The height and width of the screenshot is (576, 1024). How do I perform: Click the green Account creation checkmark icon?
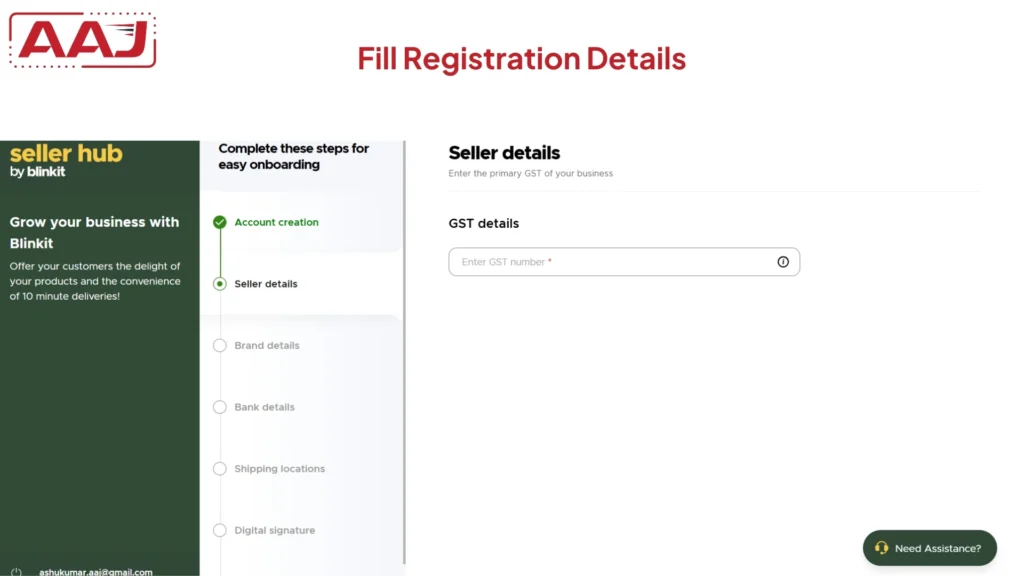coord(220,222)
